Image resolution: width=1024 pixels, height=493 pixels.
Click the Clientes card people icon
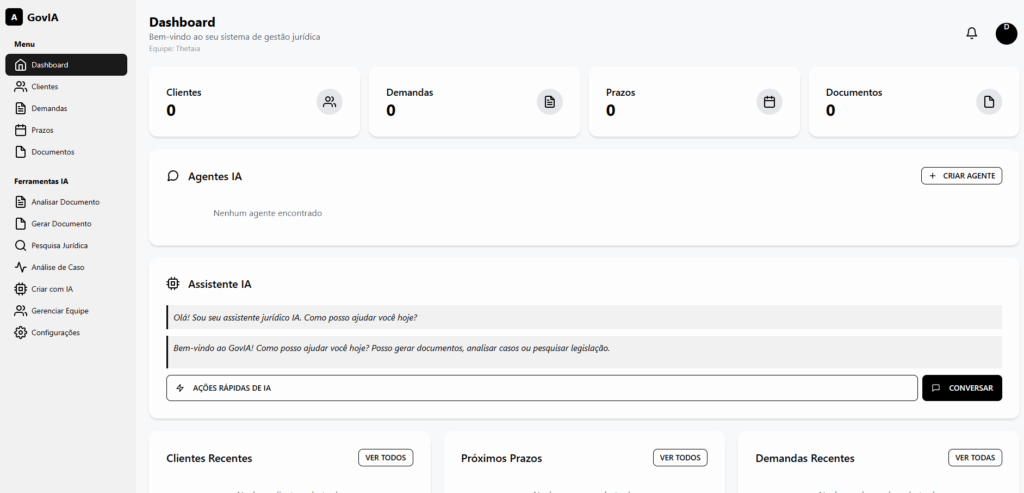(329, 101)
